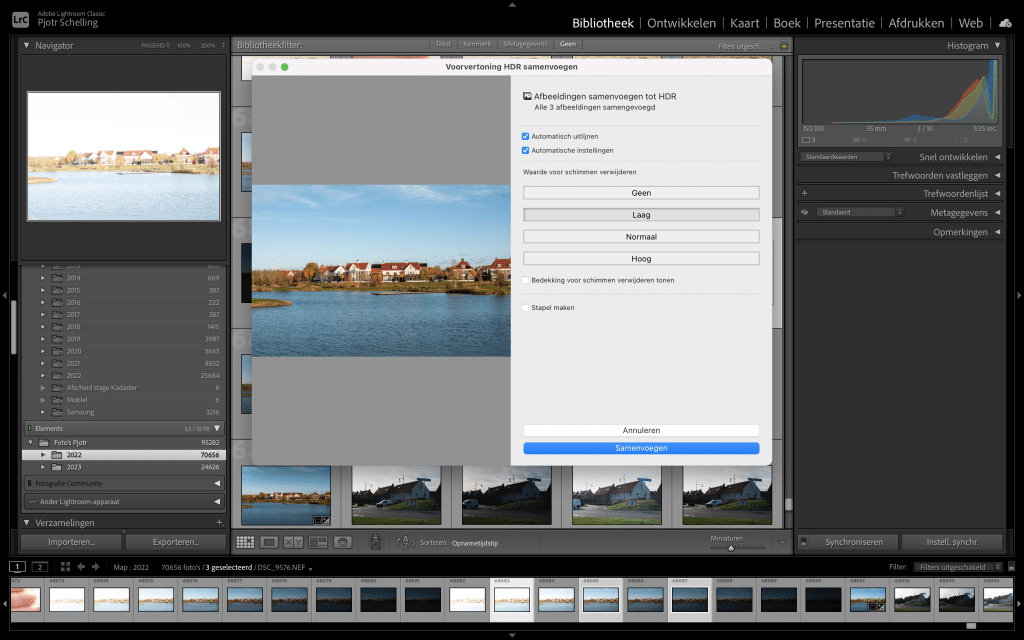Toggle the auto-sync switch beside Synchroniseren

click(x=804, y=542)
